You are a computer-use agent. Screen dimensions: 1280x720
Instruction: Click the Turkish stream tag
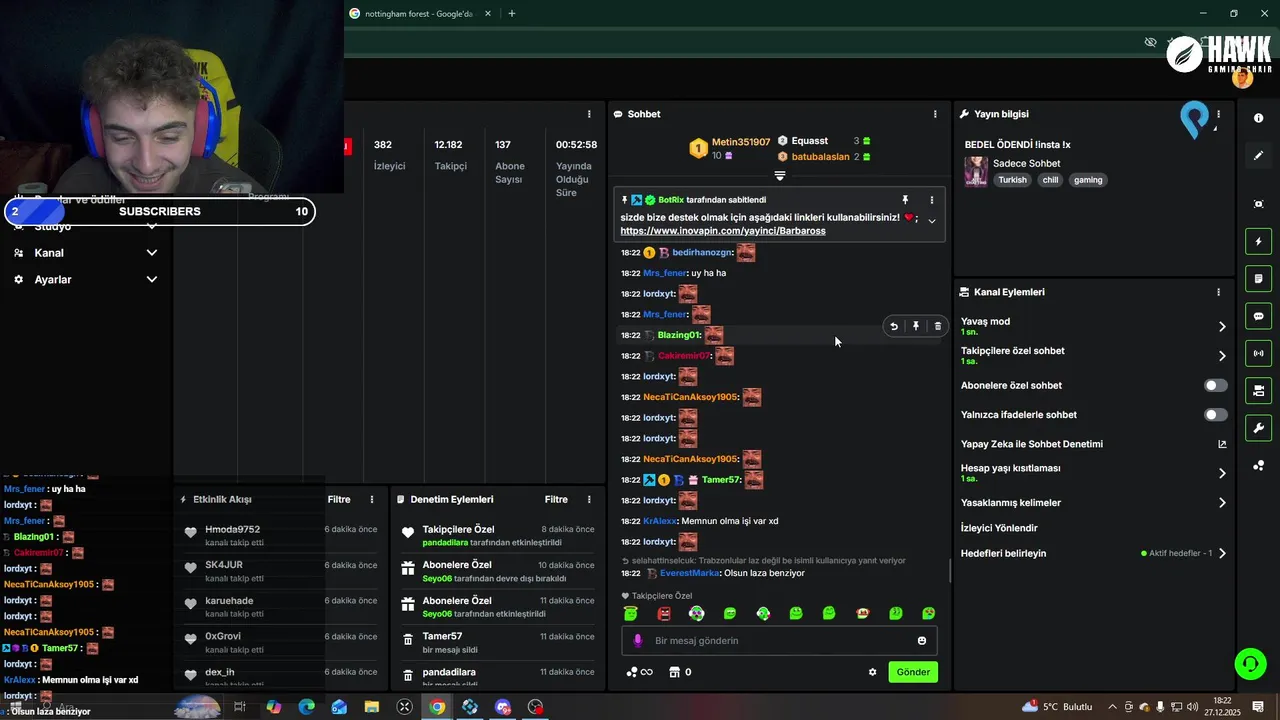tap(1012, 180)
